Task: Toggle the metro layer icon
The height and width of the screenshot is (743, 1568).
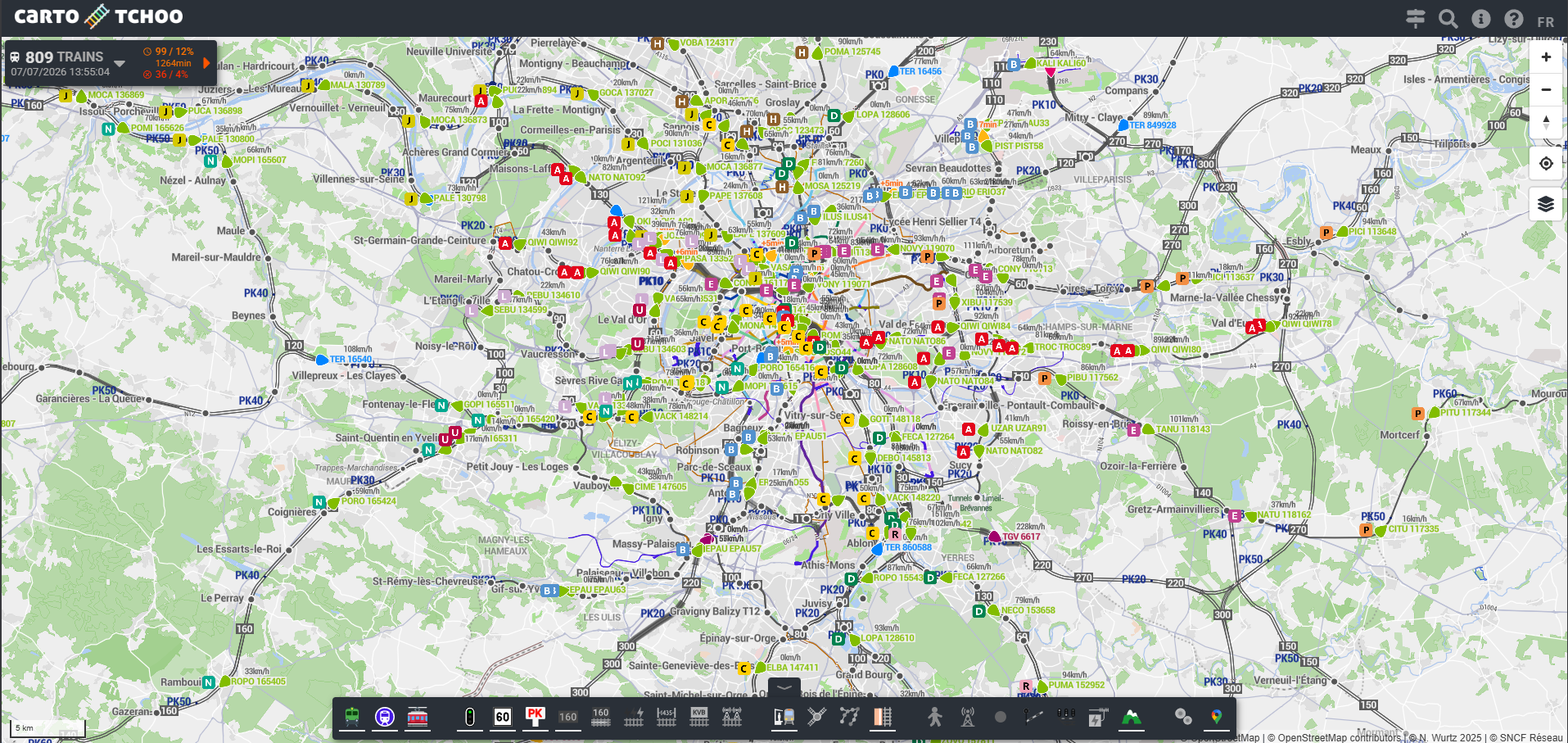Action: point(385,717)
